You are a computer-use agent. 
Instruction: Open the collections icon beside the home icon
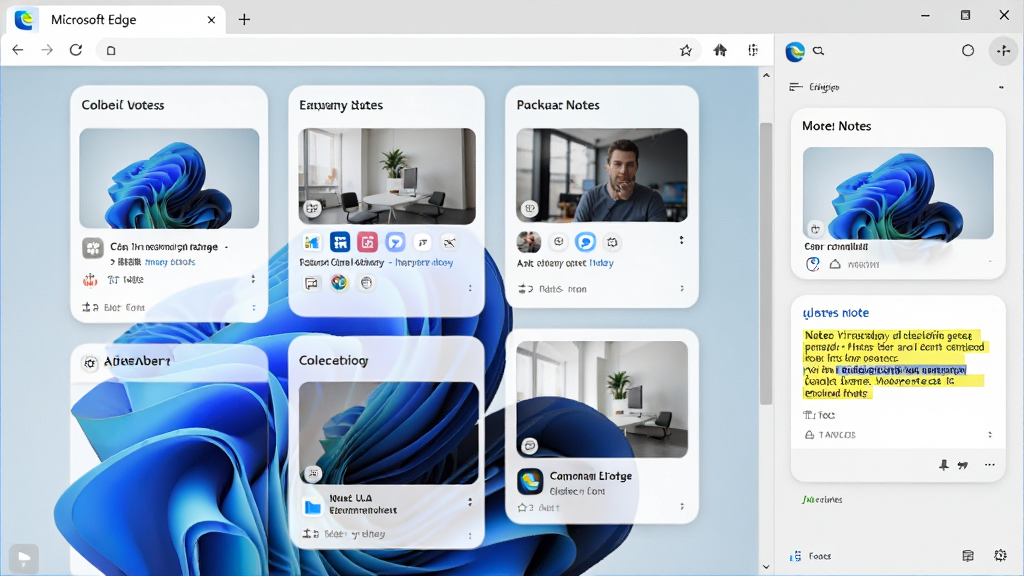(x=753, y=50)
